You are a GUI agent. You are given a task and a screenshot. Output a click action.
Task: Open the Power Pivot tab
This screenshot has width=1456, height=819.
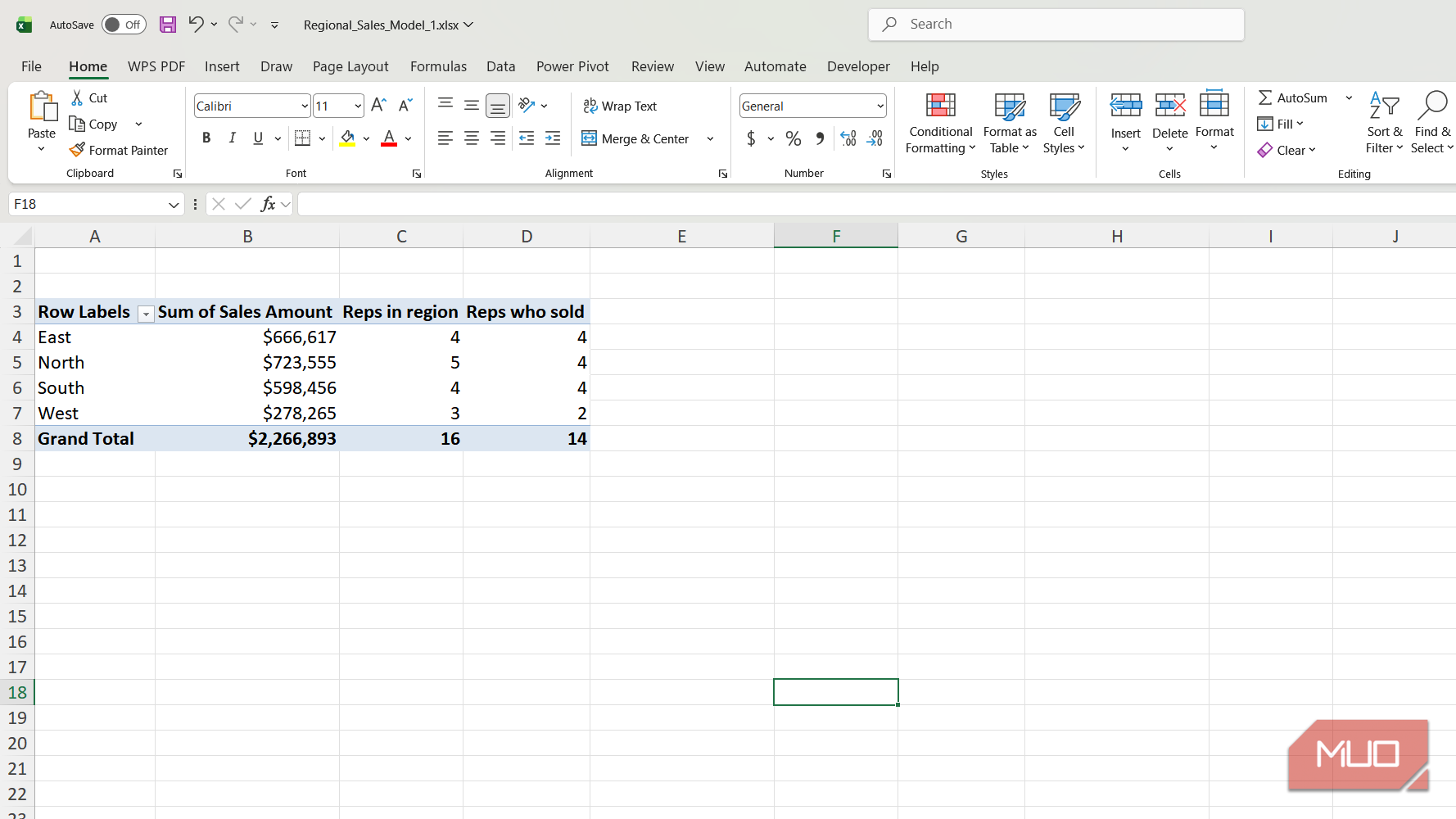pyautogui.click(x=572, y=66)
